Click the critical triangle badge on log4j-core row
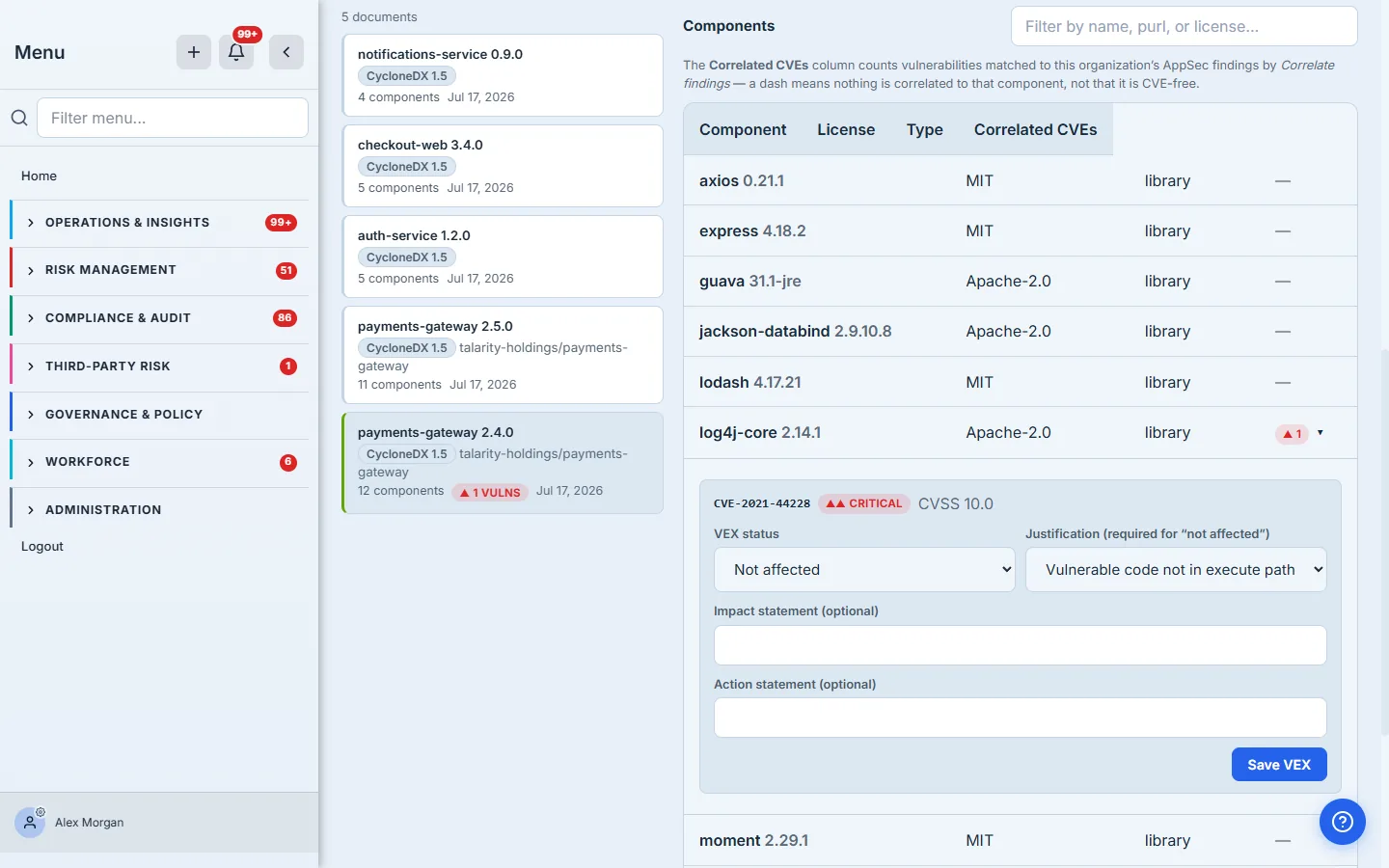The image size is (1389, 868). pyautogui.click(x=1292, y=434)
